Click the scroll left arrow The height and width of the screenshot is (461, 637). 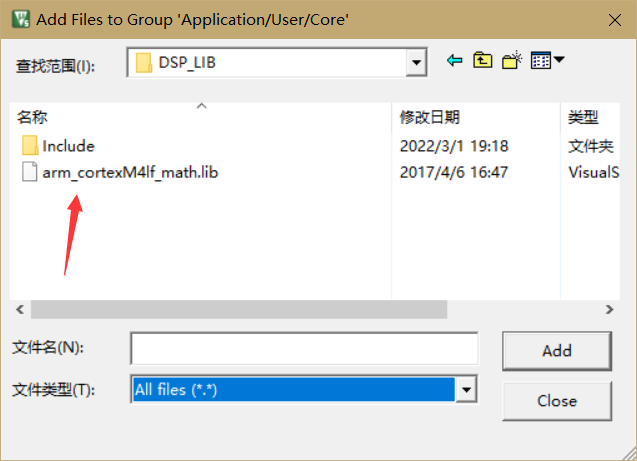[20, 310]
